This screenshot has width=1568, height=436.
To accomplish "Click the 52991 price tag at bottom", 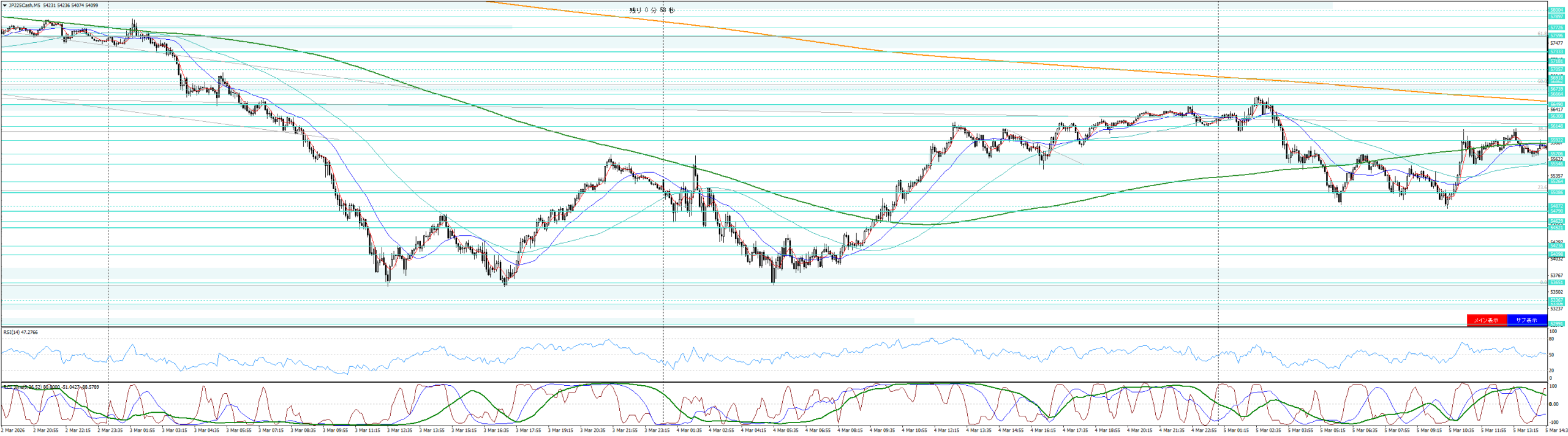I will click(x=1556, y=324).
